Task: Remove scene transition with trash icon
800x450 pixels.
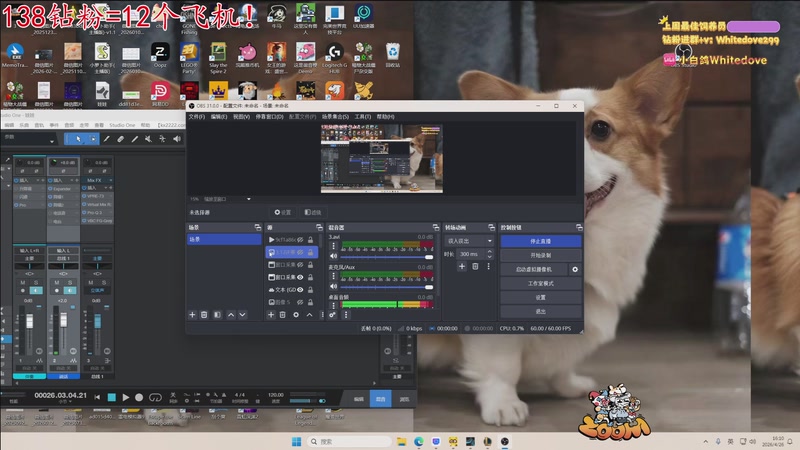Action: coord(475,266)
